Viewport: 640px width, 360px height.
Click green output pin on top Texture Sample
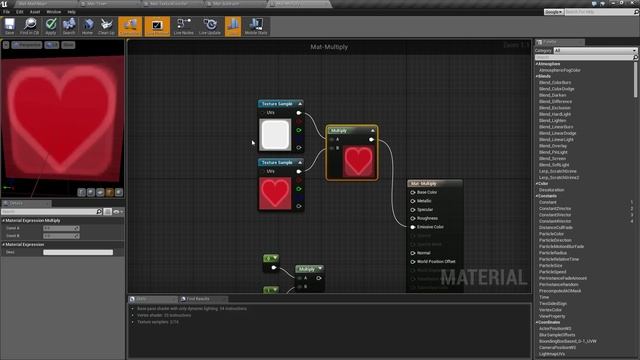299,130
